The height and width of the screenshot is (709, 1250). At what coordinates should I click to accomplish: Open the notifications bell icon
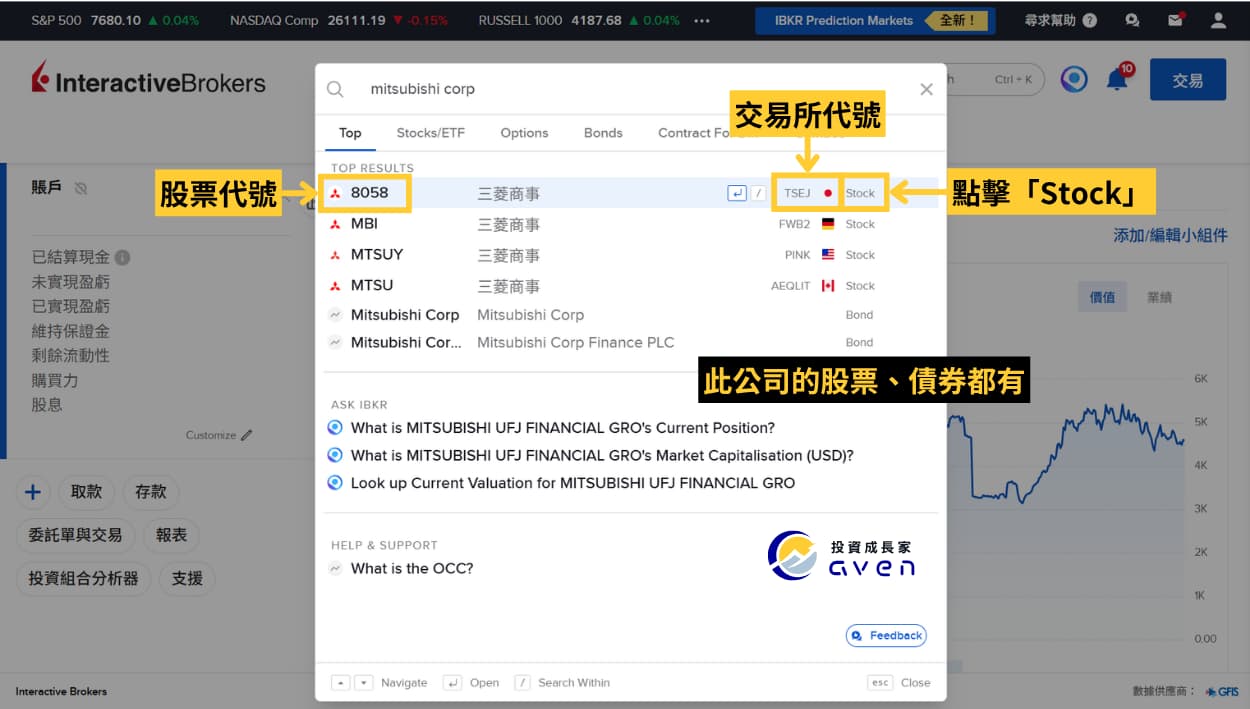coord(1117,79)
